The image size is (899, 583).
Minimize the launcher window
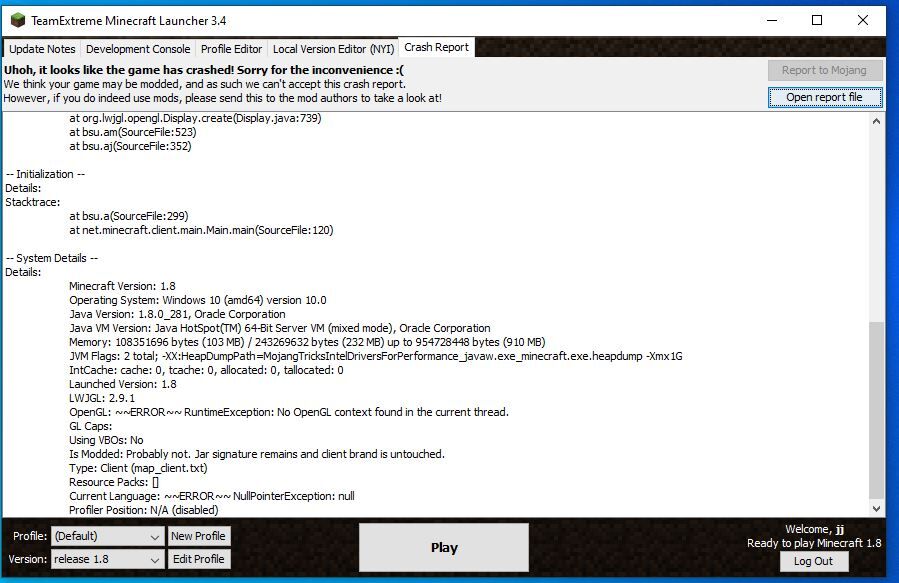772,21
